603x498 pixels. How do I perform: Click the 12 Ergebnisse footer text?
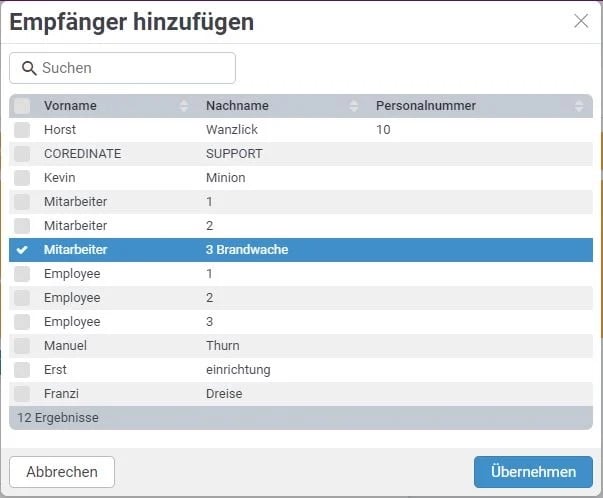pos(58,418)
